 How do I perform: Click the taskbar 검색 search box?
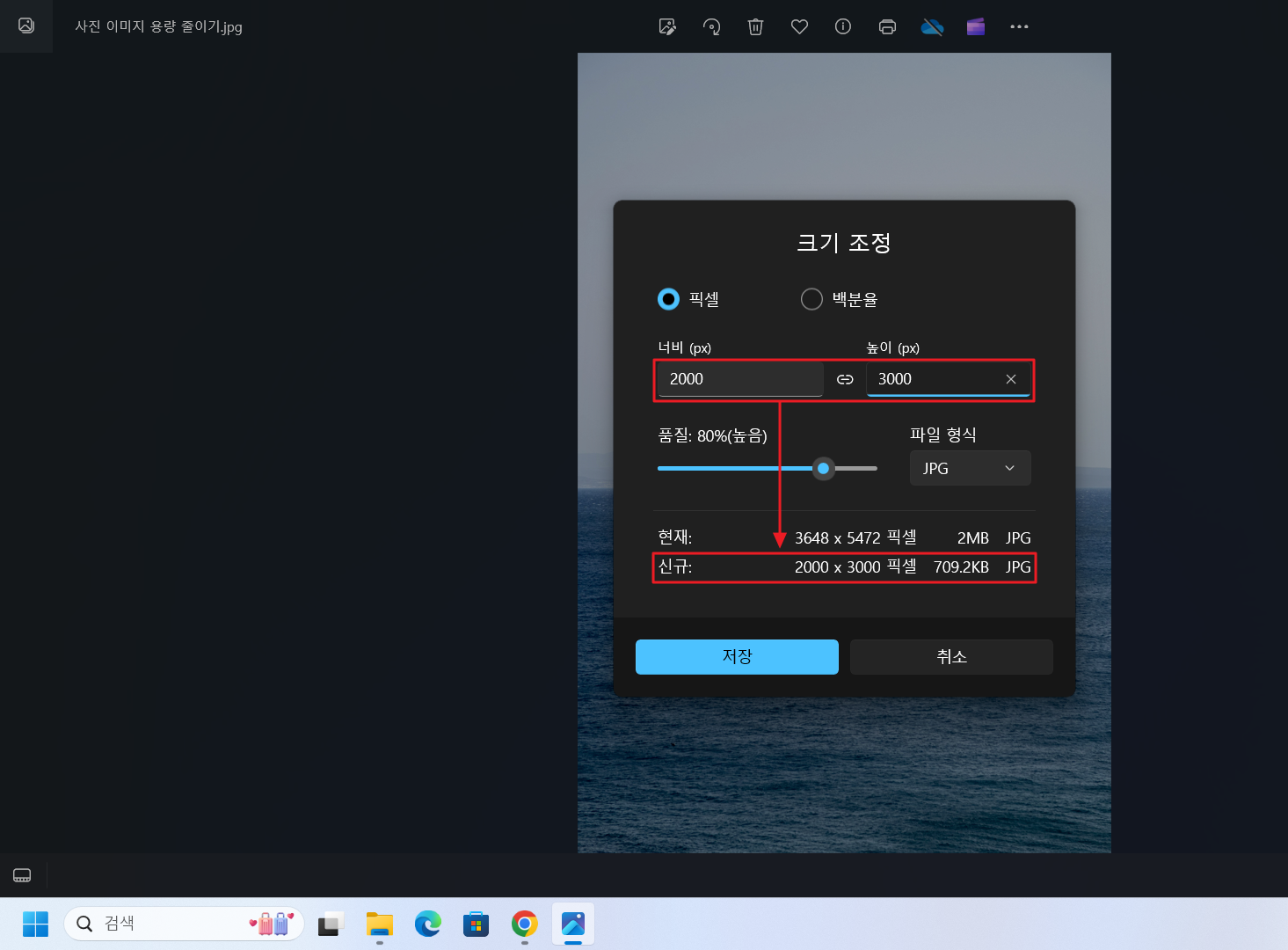184,924
